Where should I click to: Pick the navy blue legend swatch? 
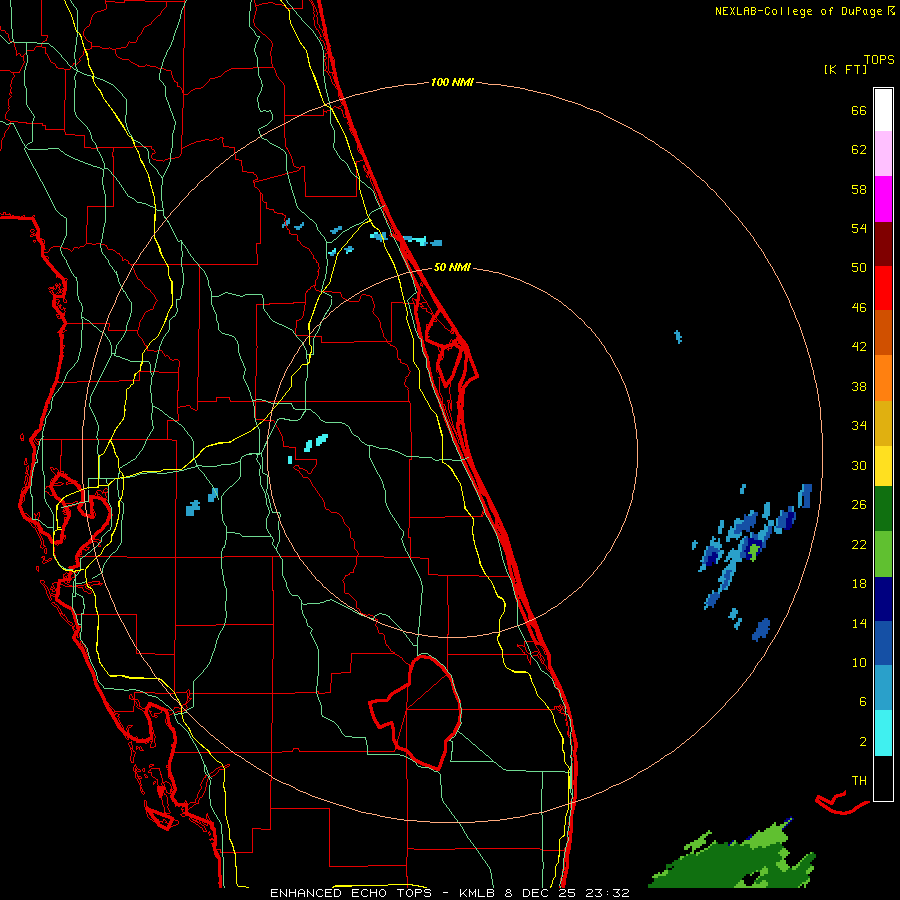click(x=883, y=599)
